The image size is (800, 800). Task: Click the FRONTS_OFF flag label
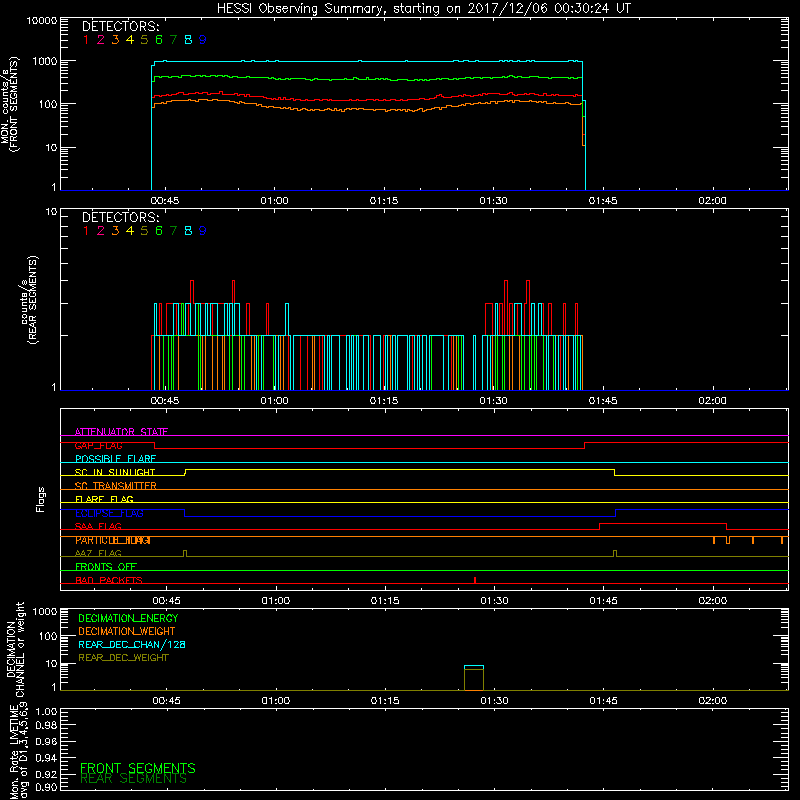(106, 567)
